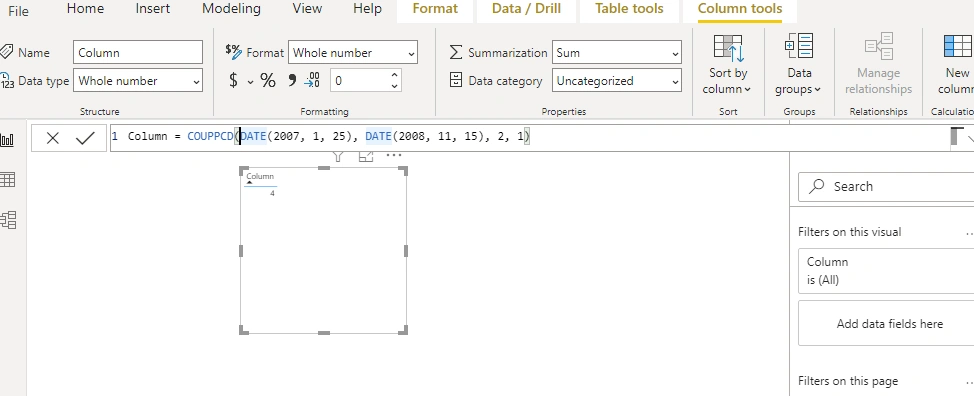The width and height of the screenshot is (974, 396).
Task: Toggle thousands separator comma icon
Action: 291,80
